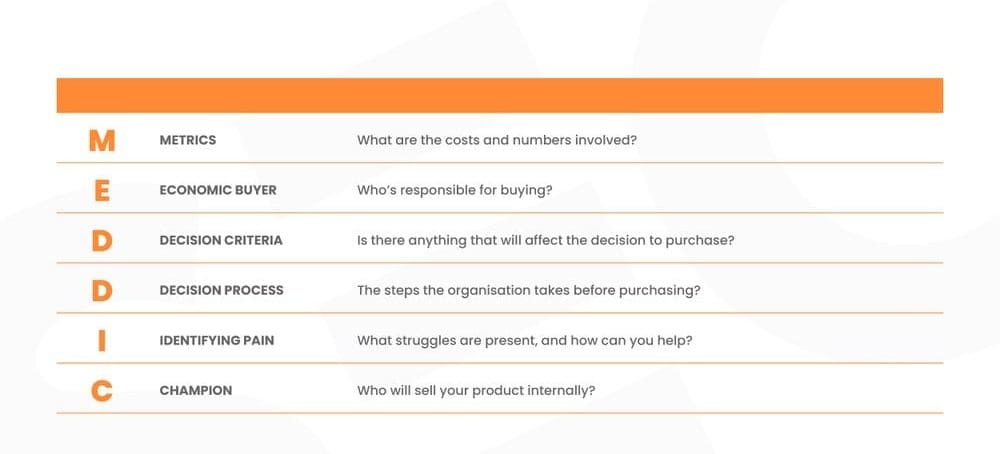Select "Who's responsible for buying?" text

point(454,190)
